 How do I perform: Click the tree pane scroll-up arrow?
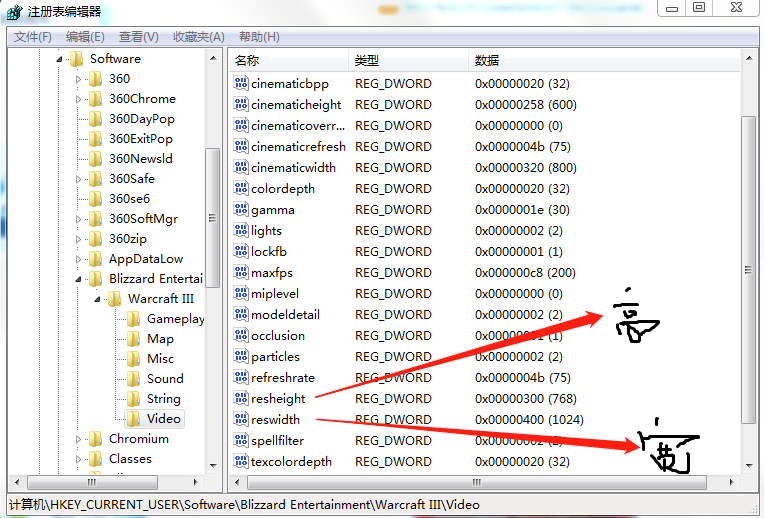point(213,58)
